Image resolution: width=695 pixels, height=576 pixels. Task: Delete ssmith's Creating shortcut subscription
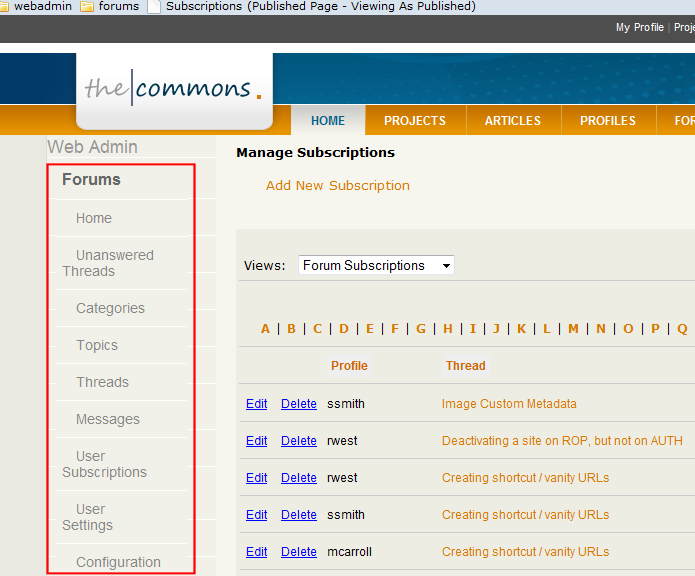pos(299,515)
